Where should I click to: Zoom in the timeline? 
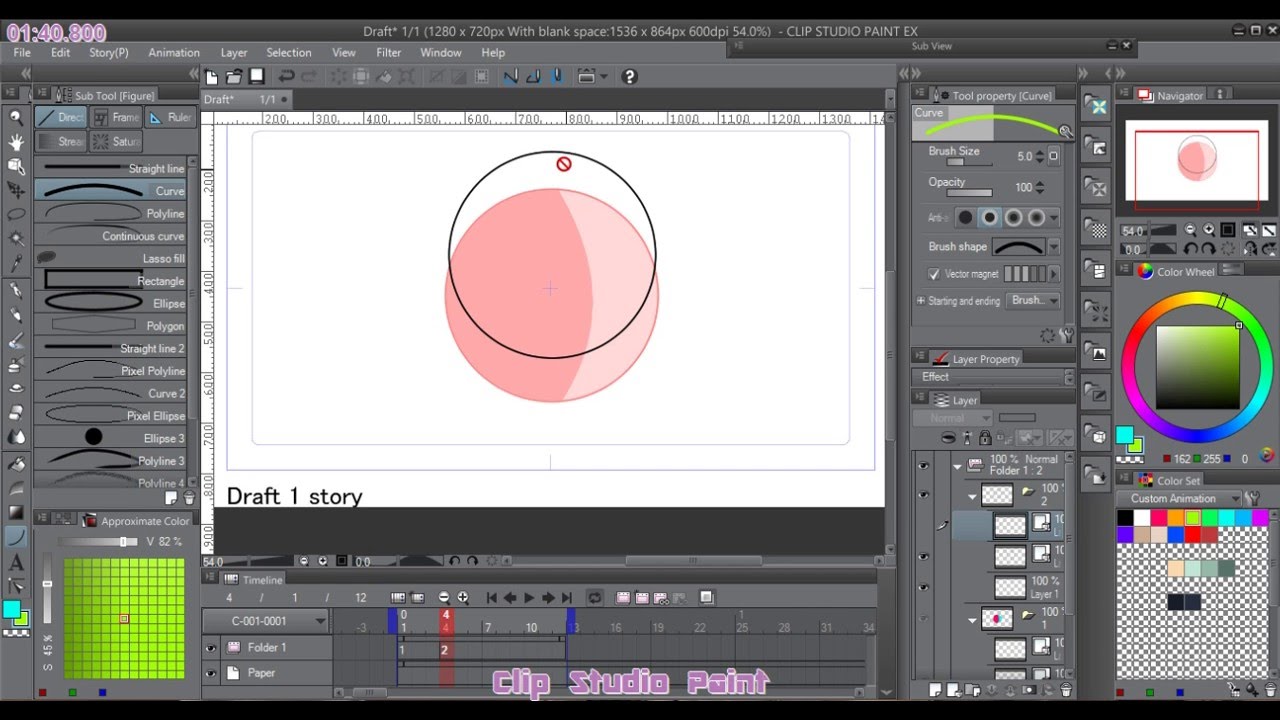pos(463,597)
